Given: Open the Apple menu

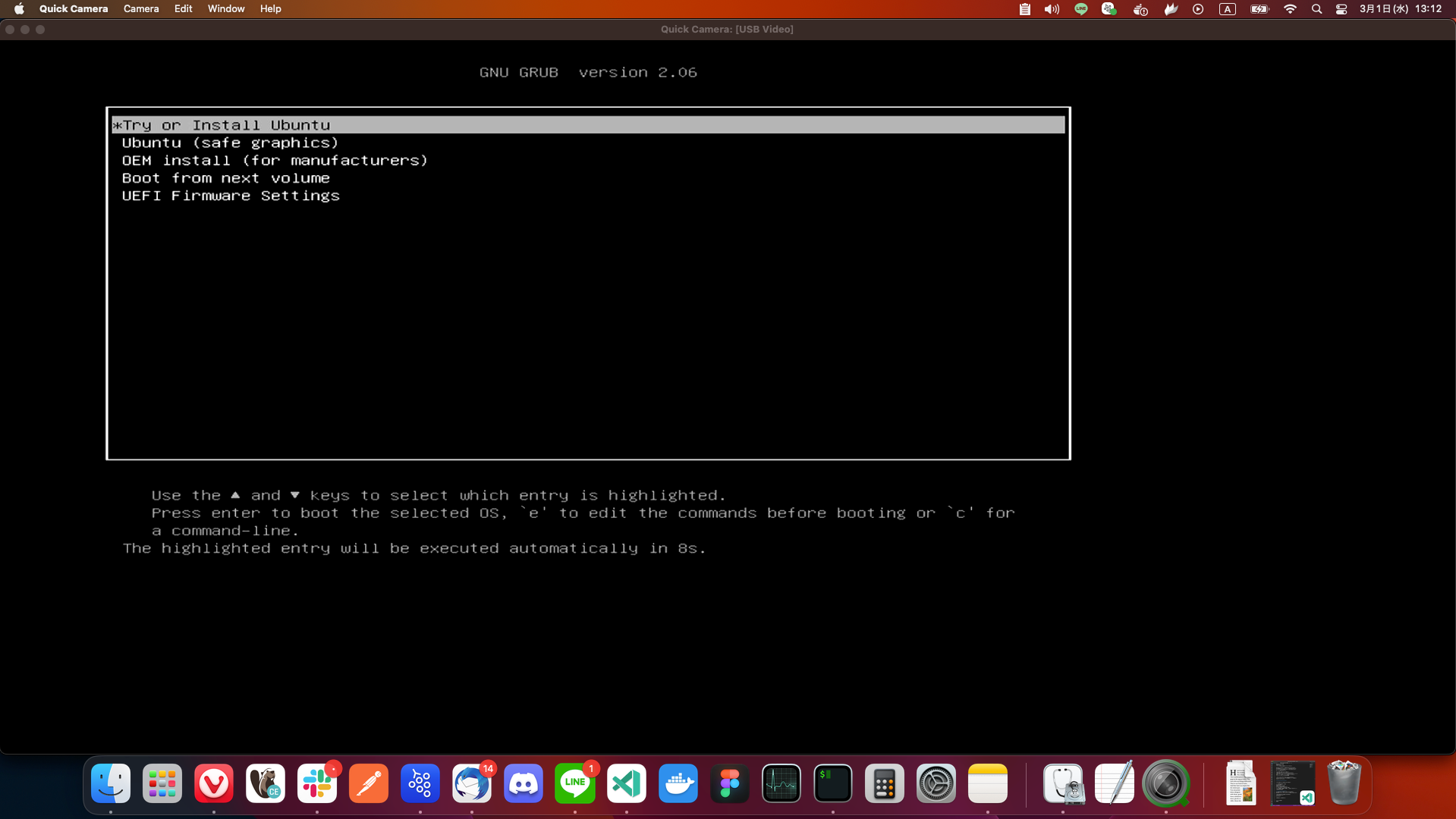Looking at the screenshot, I should click(x=19, y=9).
